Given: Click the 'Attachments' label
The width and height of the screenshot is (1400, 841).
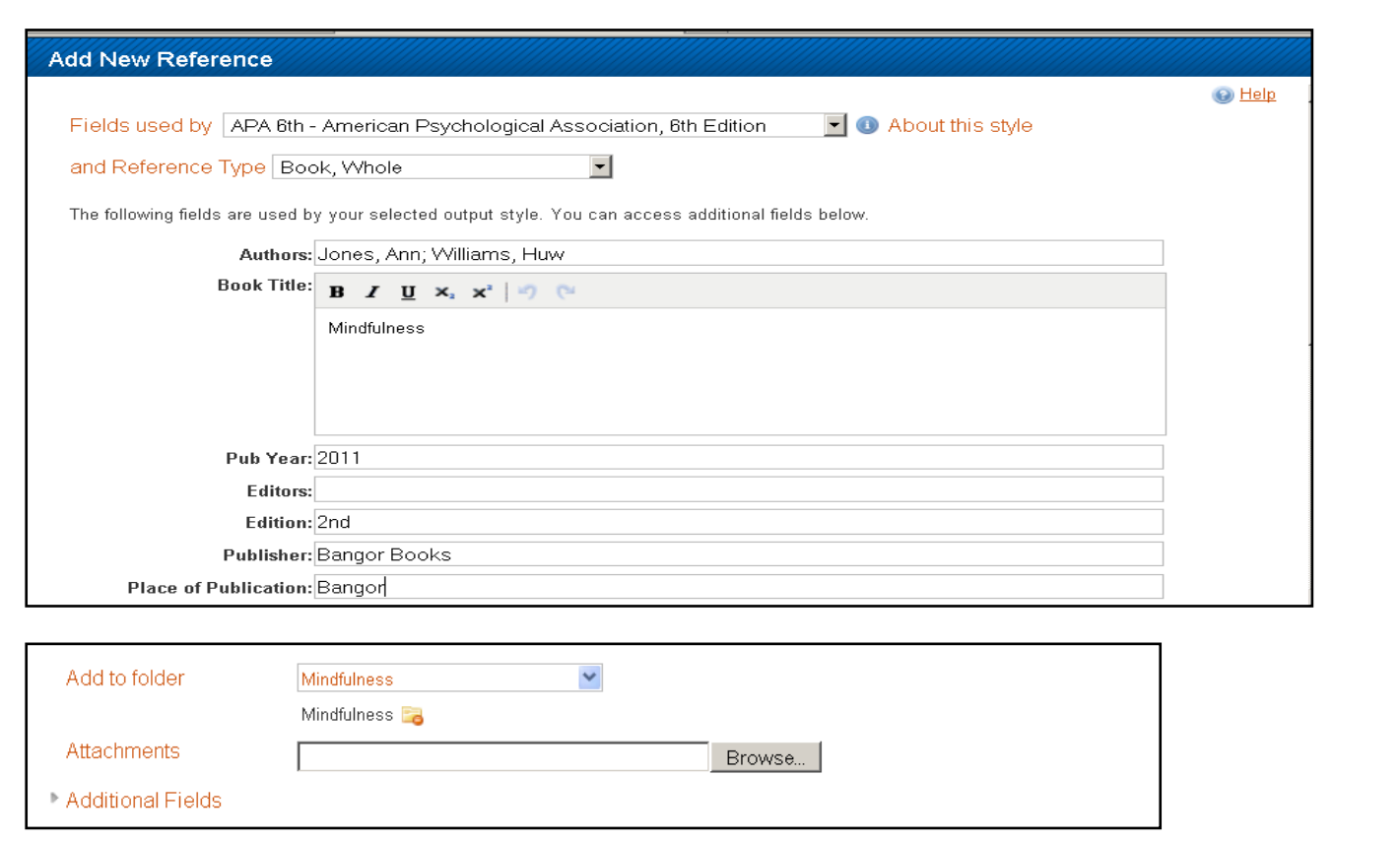Looking at the screenshot, I should click(123, 751).
